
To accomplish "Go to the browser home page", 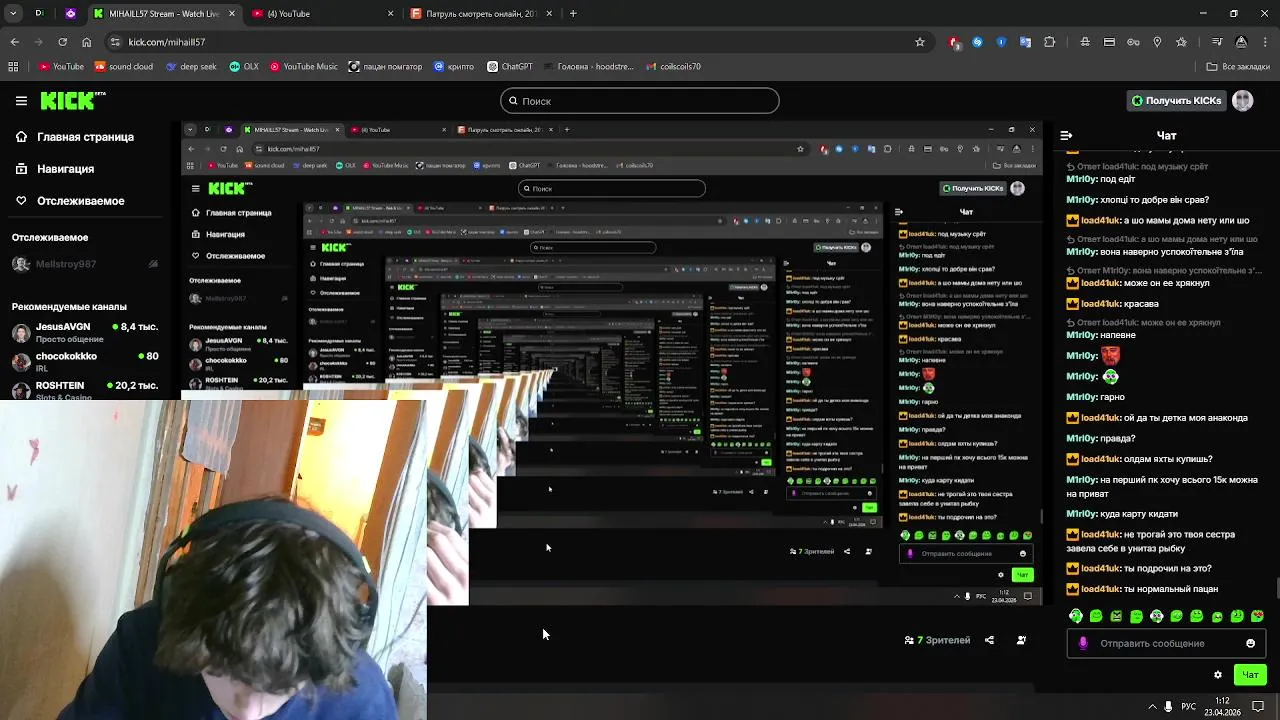I will coord(86,42).
